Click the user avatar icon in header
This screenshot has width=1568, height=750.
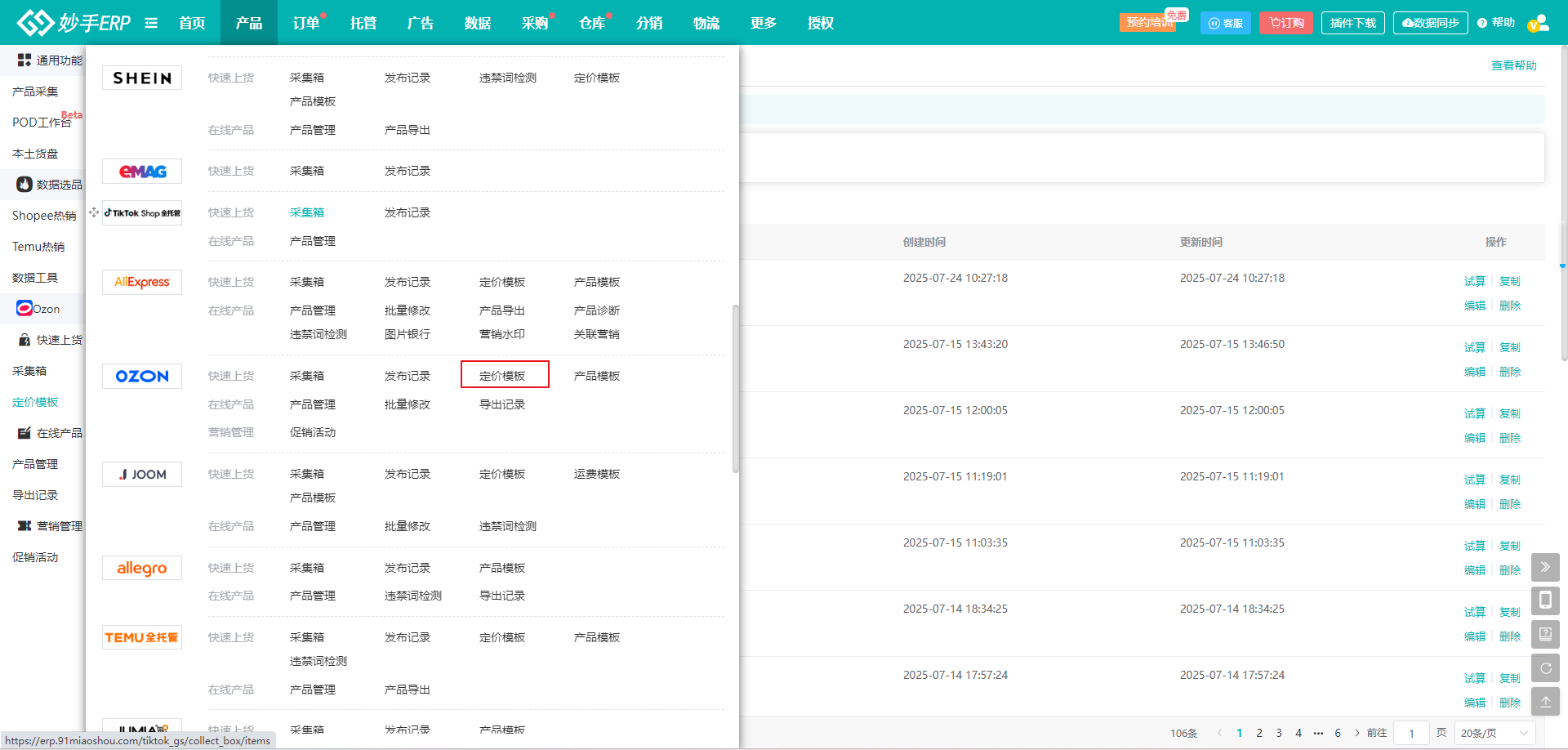pos(1538,23)
